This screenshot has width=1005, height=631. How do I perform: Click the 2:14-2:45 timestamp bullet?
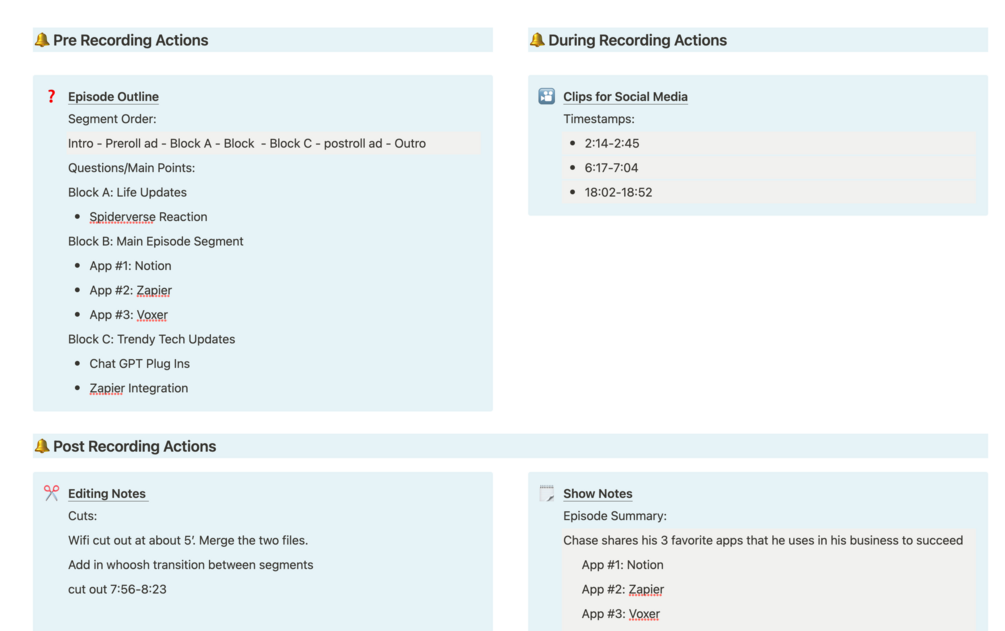click(x=612, y=144)
